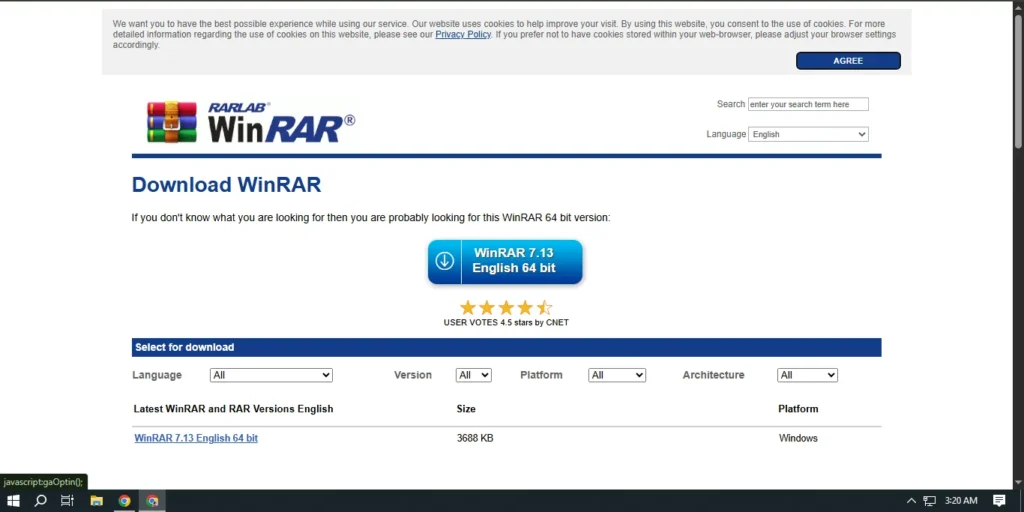Screen dimensions: 1024x512
Task: Click 'Latest WinRAR and RAR Versions English' header
Action: [233, 409]
